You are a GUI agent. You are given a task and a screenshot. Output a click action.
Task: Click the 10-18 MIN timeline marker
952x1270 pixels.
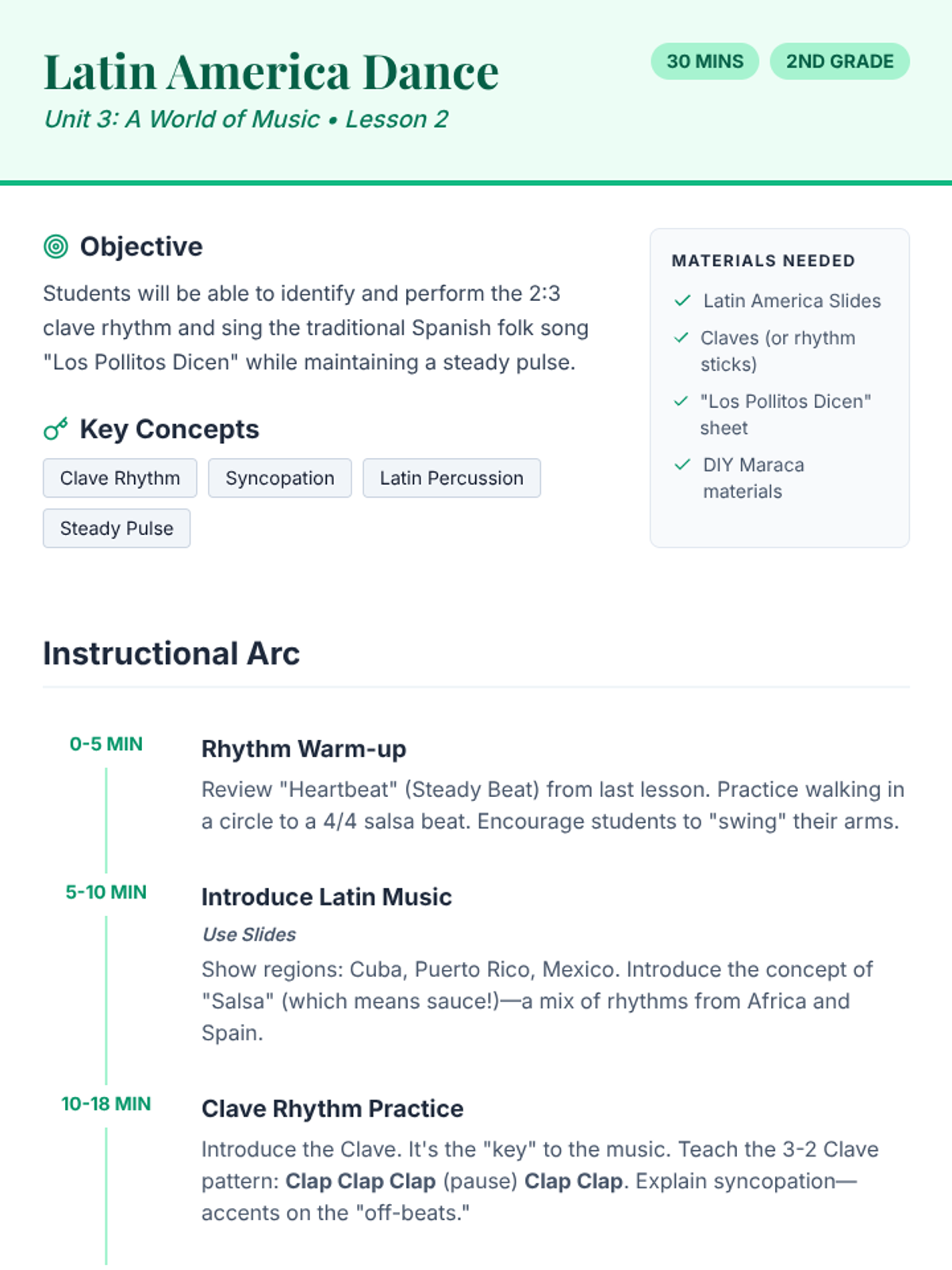[x=106, y=1104]
